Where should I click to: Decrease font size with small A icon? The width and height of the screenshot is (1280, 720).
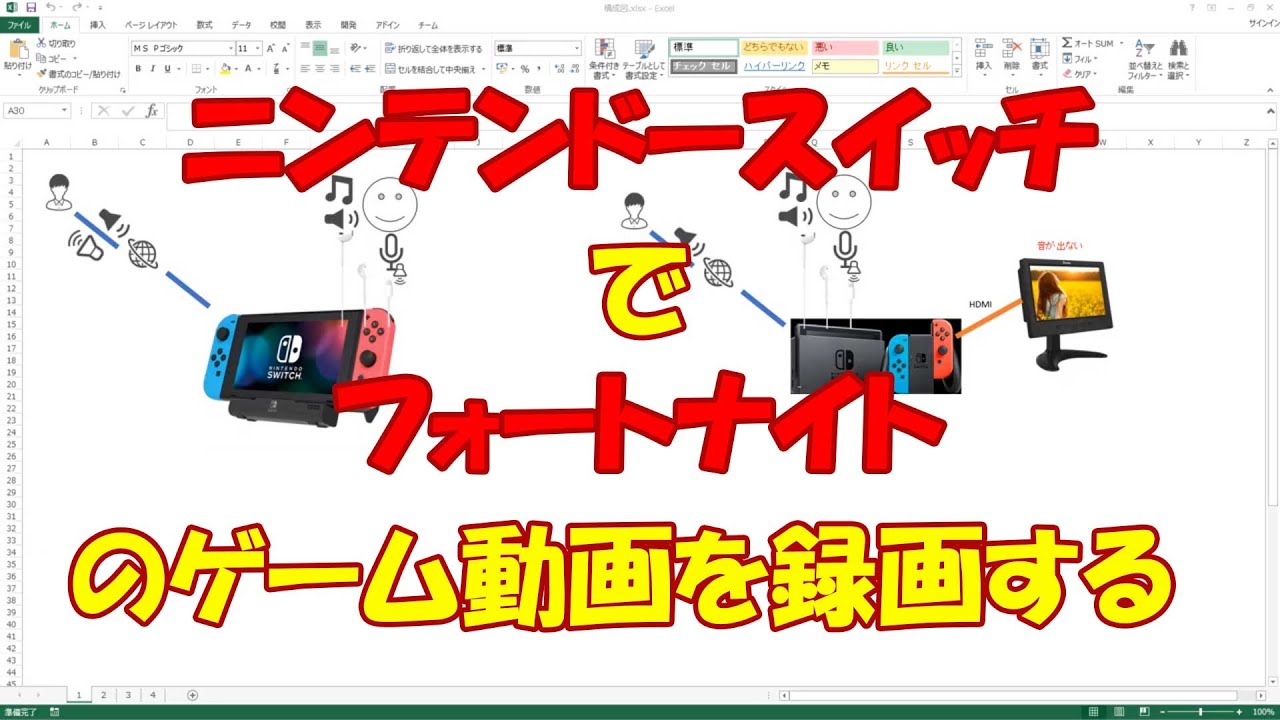[287, 48]
